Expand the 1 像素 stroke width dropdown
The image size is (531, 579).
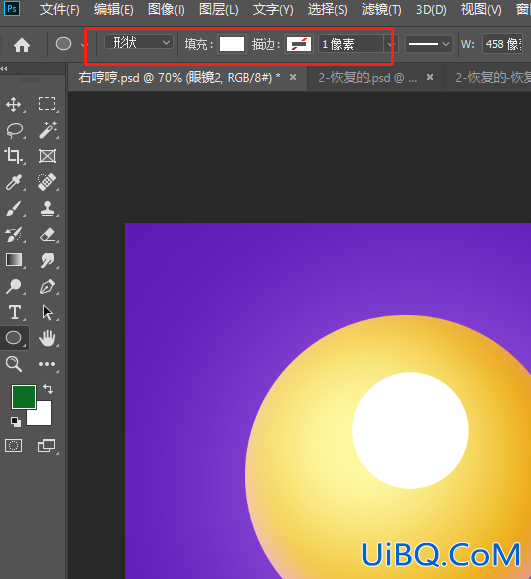pyautogui.click(x=390, y=44)
